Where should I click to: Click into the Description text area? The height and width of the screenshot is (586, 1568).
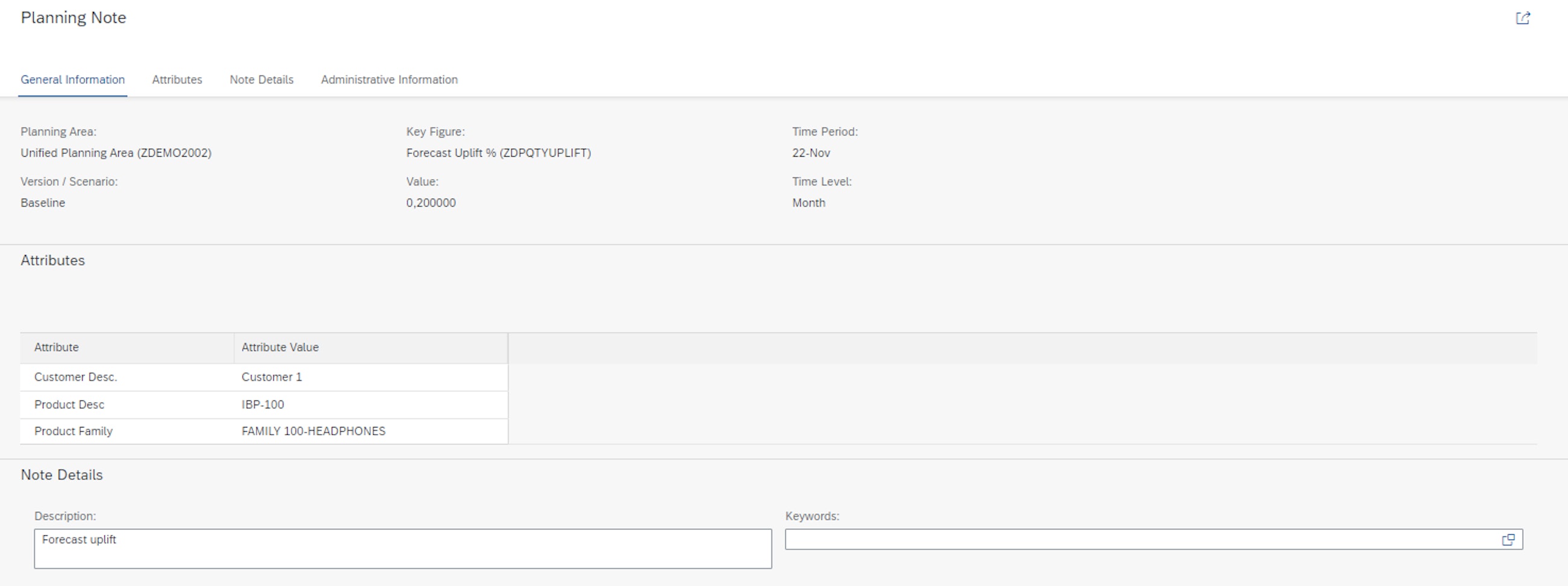[402, 548]
